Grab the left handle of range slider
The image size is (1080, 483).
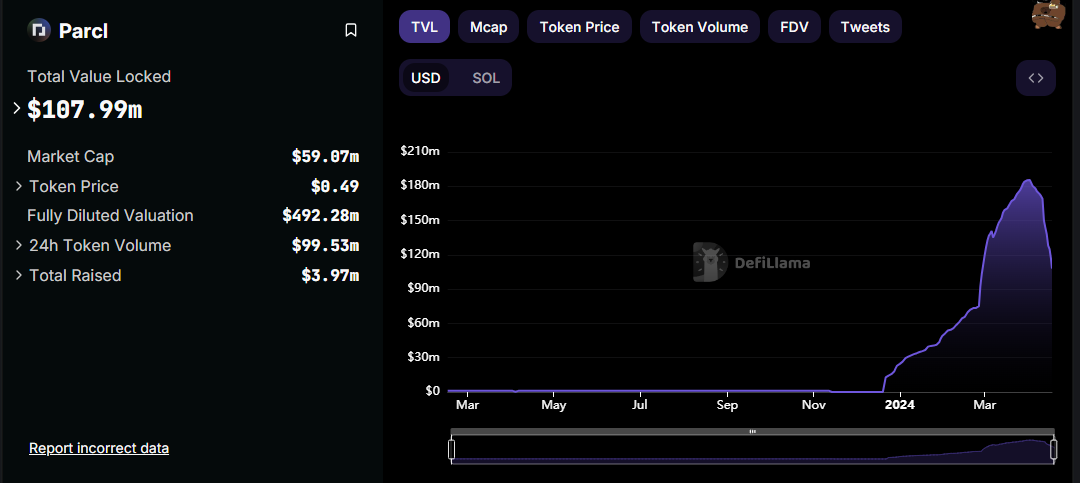452,450
